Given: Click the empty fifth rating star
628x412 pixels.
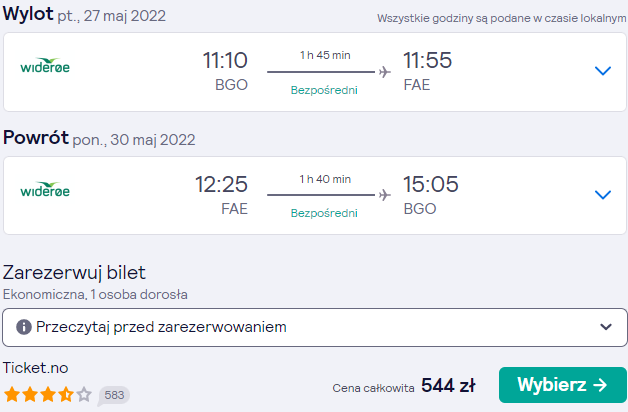Looking at the screenshot, I should (x=84, y=394).
